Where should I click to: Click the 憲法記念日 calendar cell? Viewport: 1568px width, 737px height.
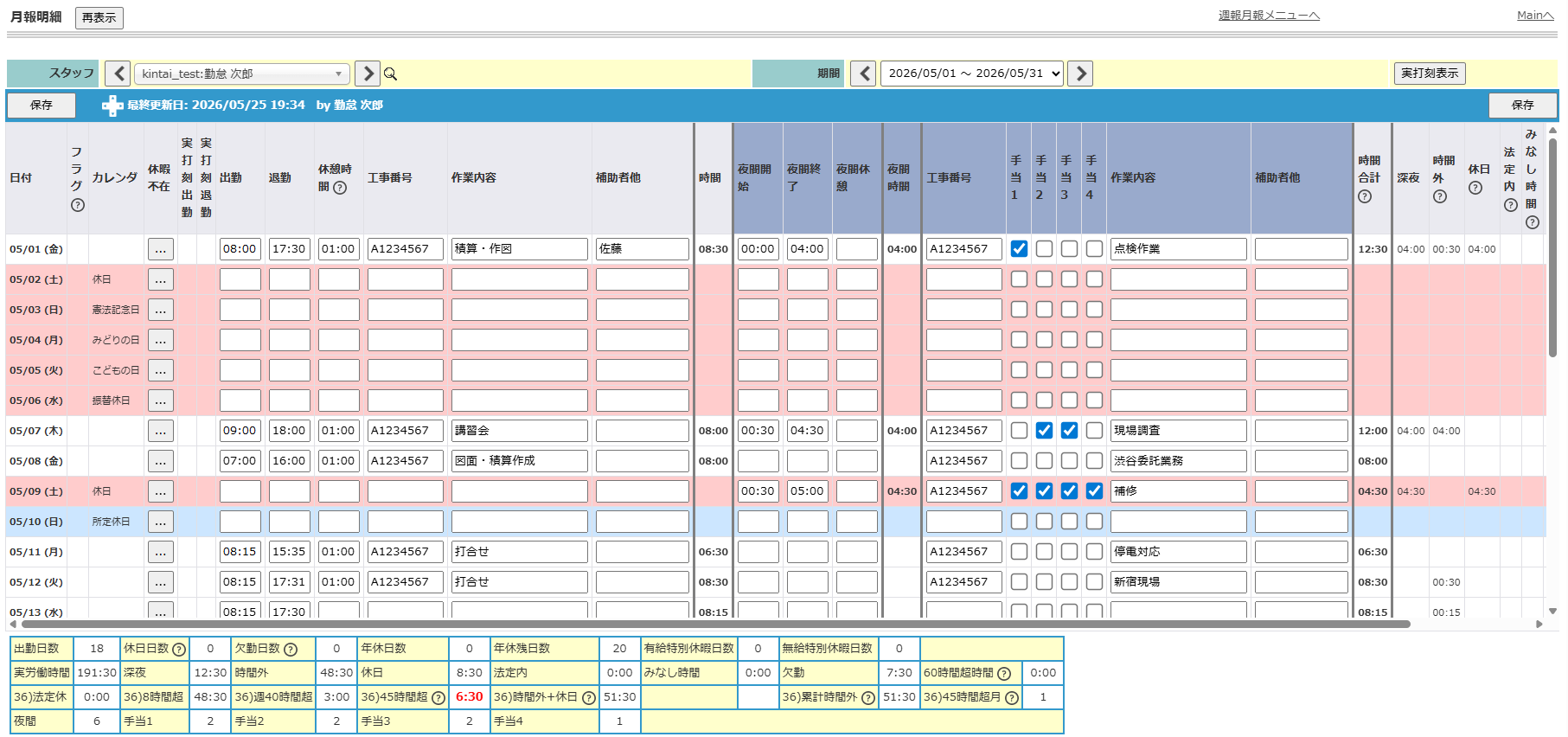pos(116,310)
